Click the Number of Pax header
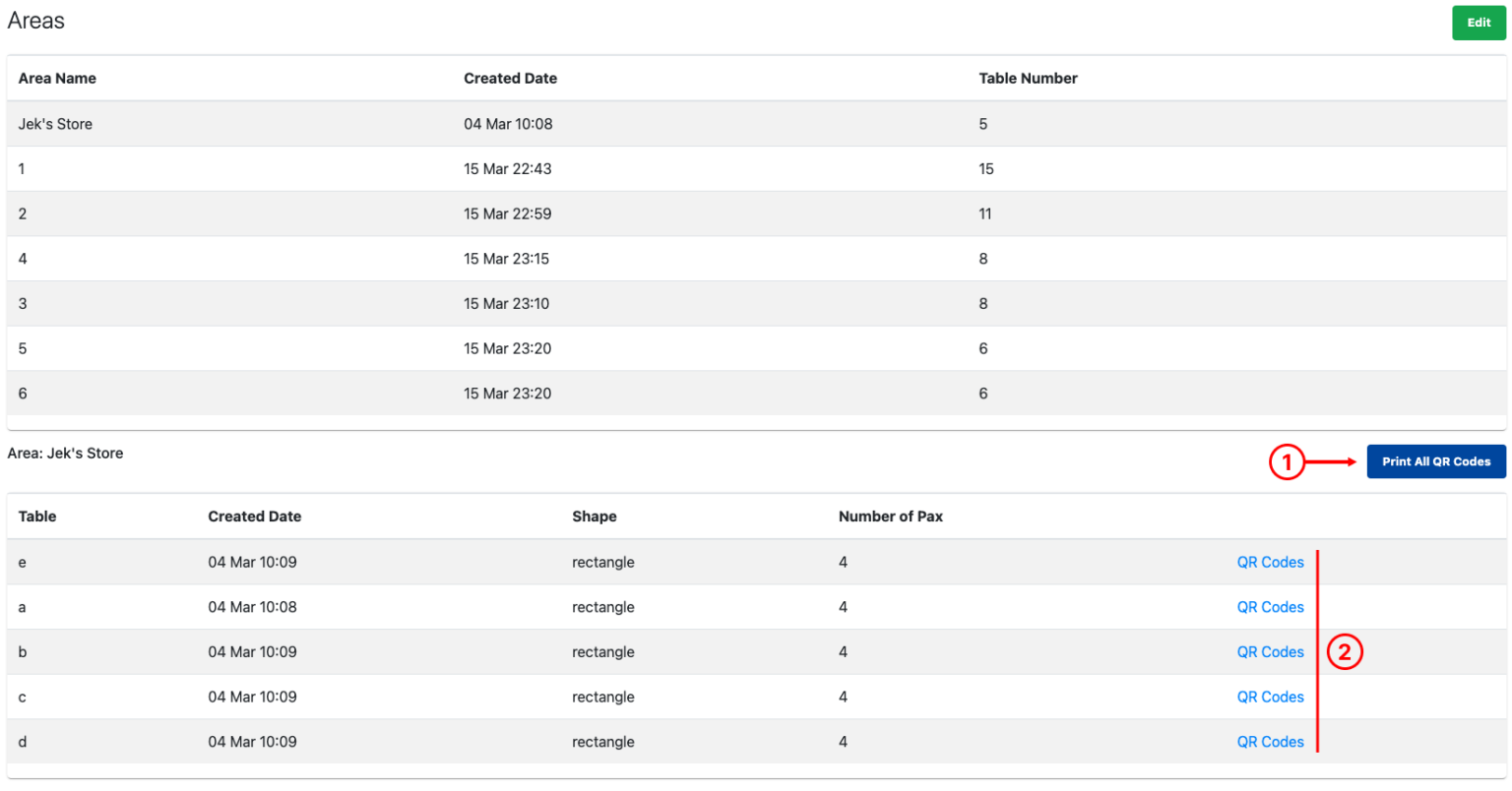This screenshot has width=1512, height=791. tap(890, 516)
